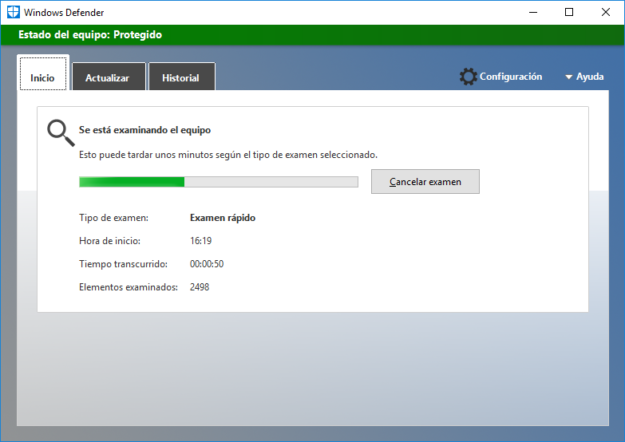Viewport: 625px width, 442px height.
Task: Open the Ayuda help menu label
Action: pos(590,77)
